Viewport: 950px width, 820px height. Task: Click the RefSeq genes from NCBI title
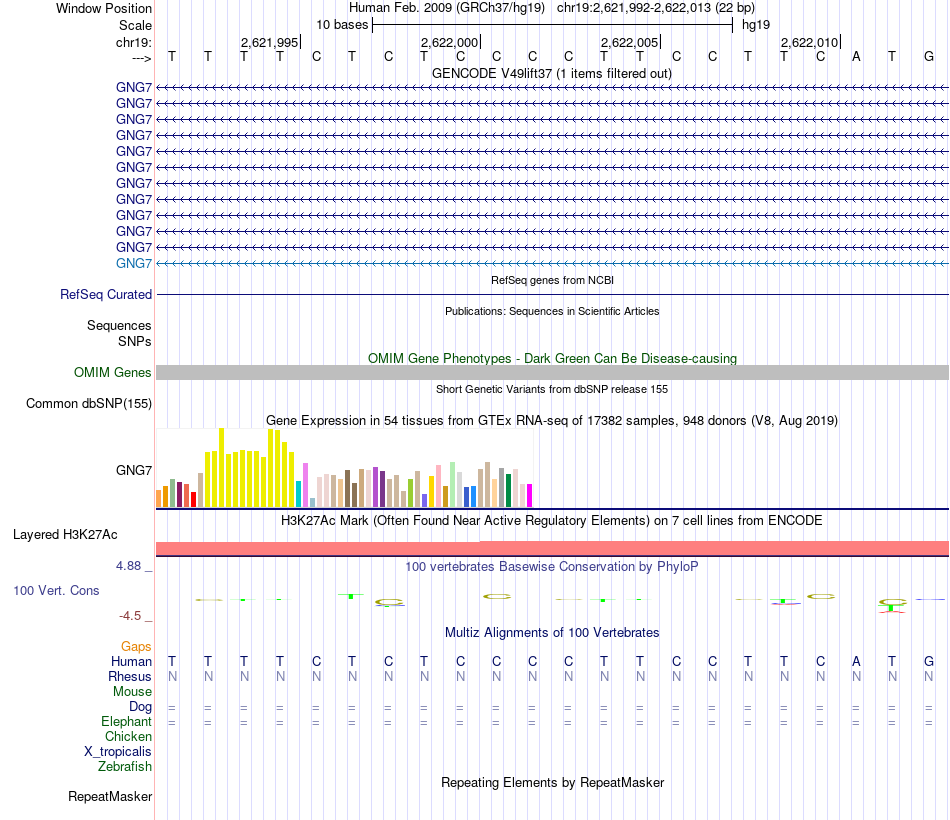552,280
